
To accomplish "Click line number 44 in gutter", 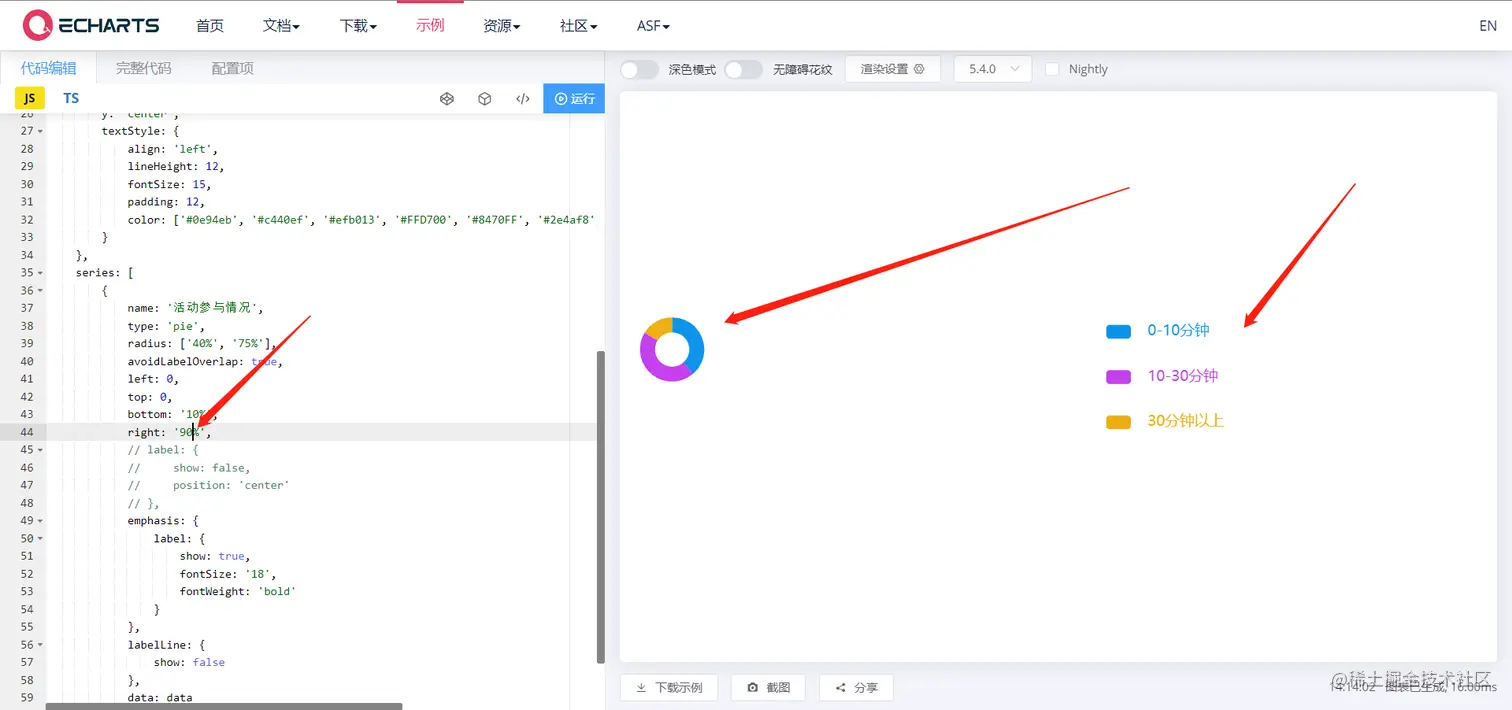I will pos(26,432).
